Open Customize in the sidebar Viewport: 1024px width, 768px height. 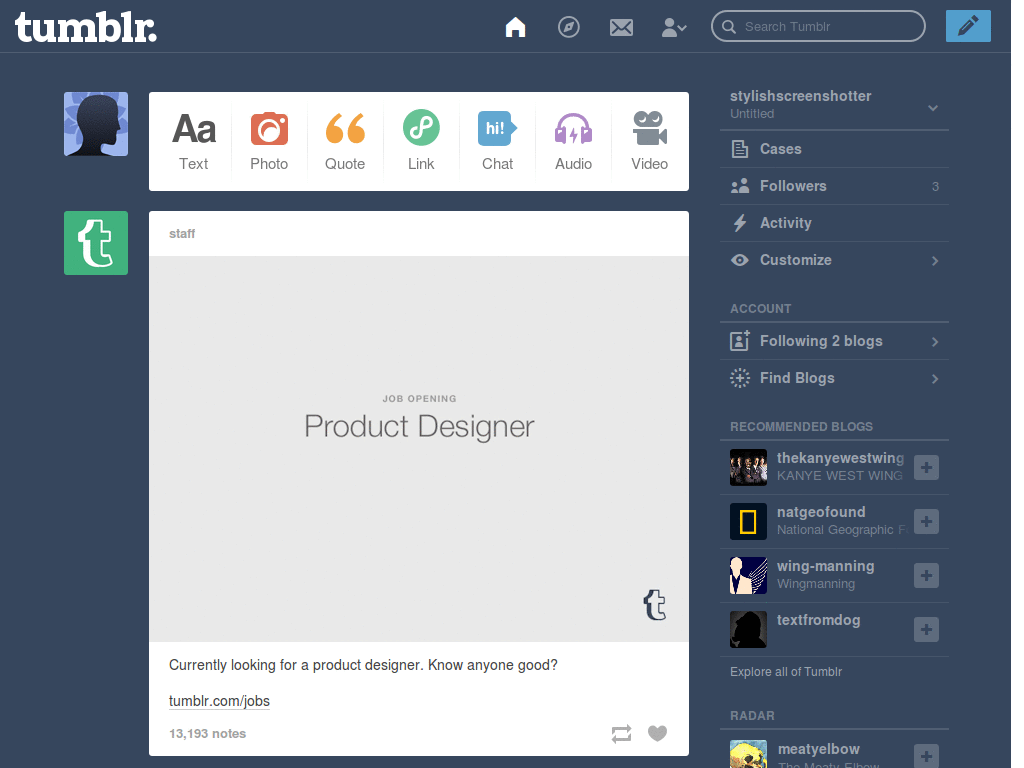pyautogui.click(x=834, y=260)
